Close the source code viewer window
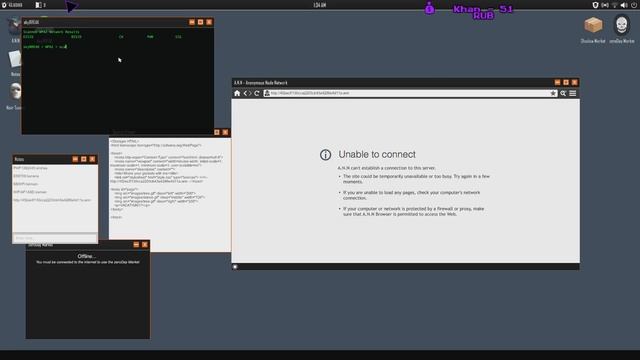Viewport: 640px width, 360px height. pyautogui.click(x=225, y=132)
